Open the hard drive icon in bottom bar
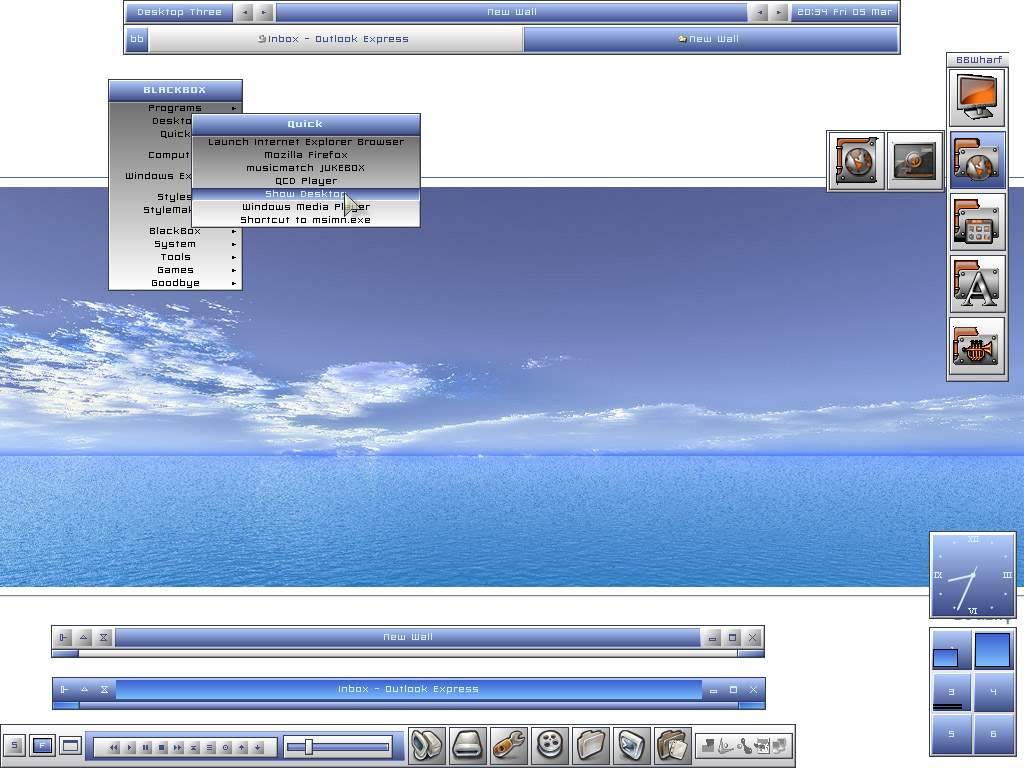The width and height of the screenshot is (1024, 768). (468, 745)
